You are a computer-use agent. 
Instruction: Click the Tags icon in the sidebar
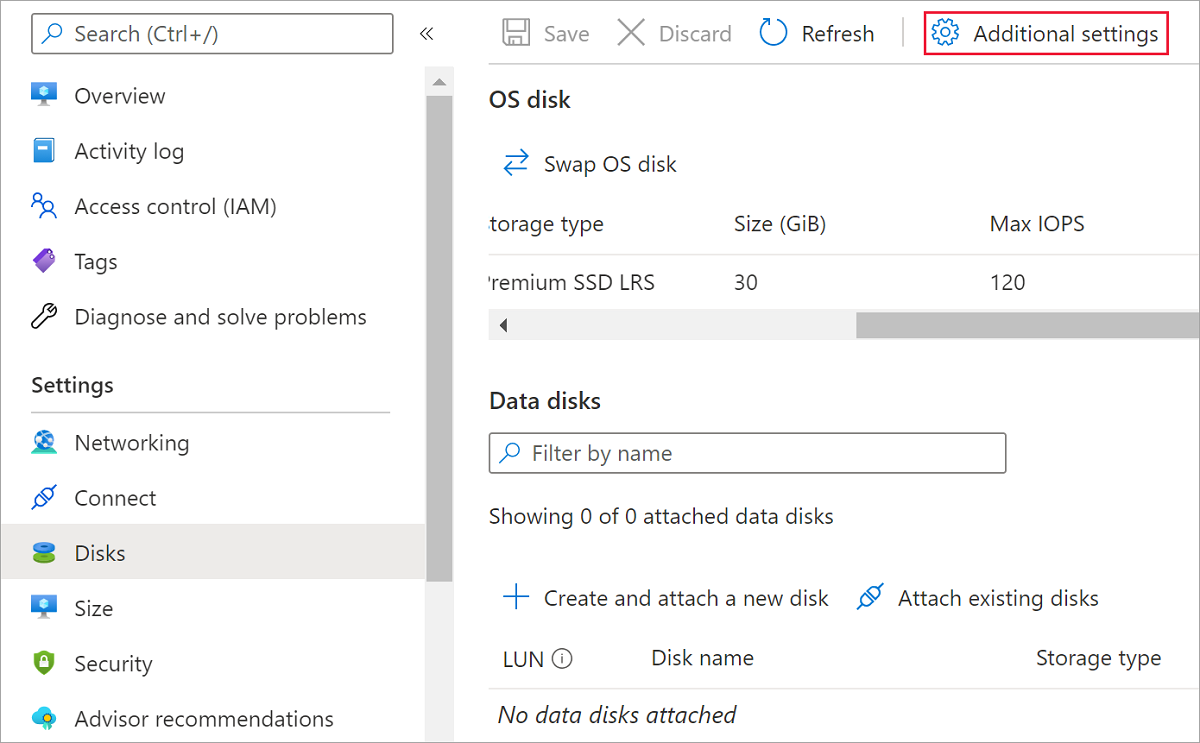pos(44,261)
